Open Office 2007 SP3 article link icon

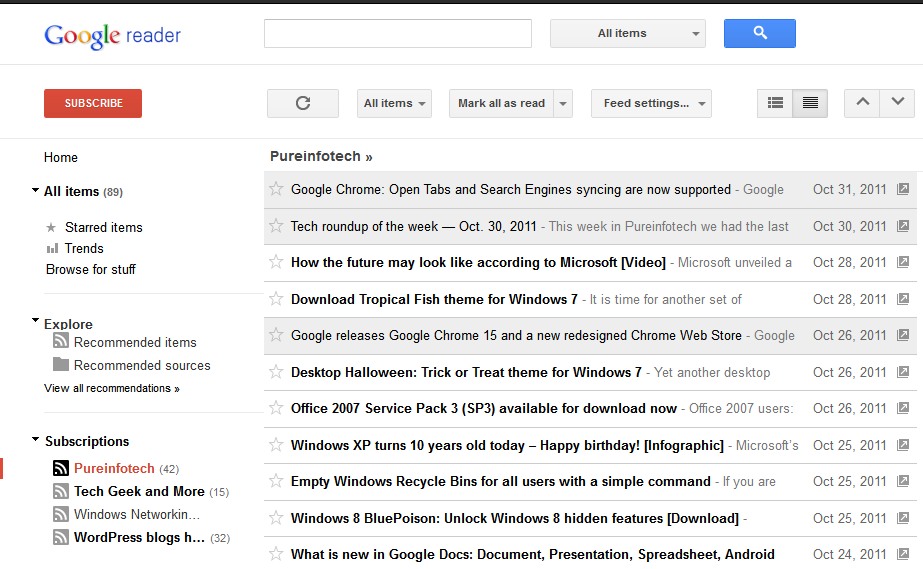click(x=902, y=408)
